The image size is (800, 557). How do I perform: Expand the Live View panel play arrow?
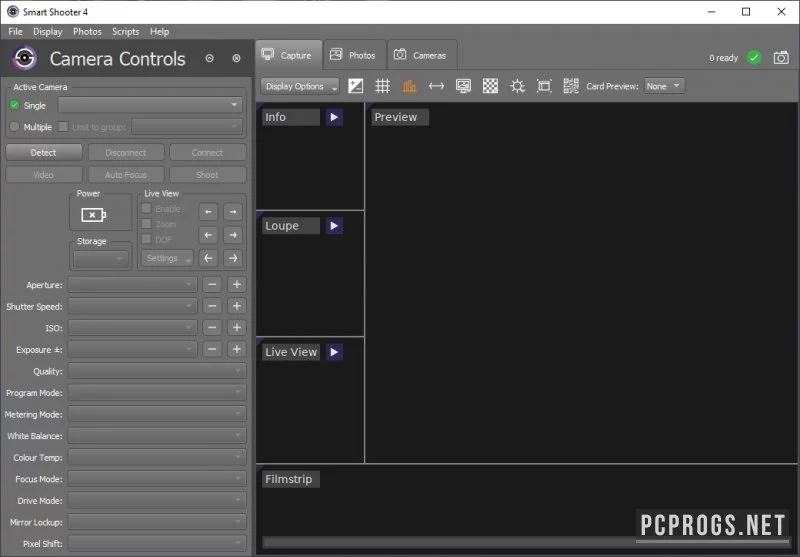(x=334, y=352)
